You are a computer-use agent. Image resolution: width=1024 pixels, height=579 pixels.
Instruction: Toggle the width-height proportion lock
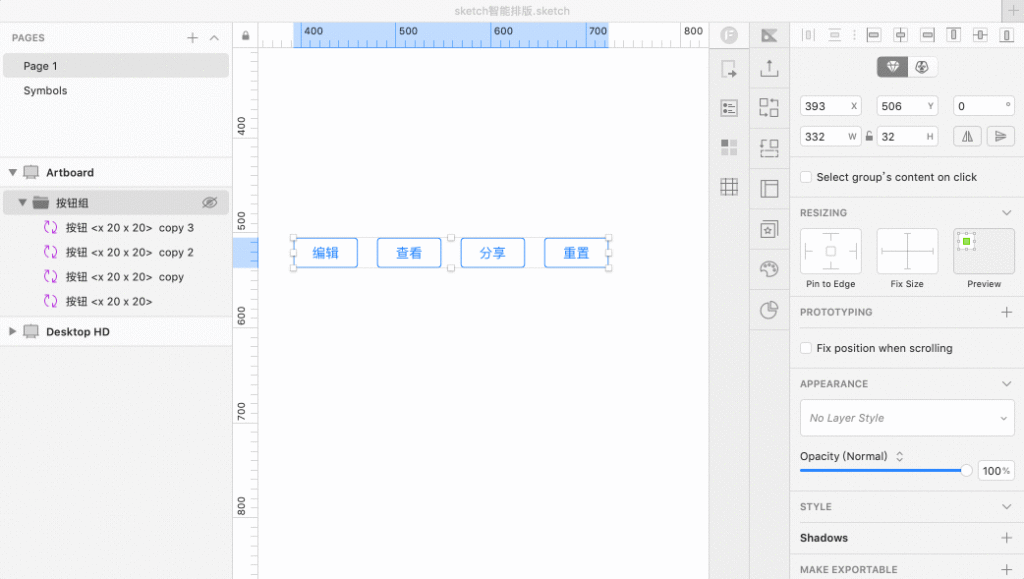click(869, 136)
